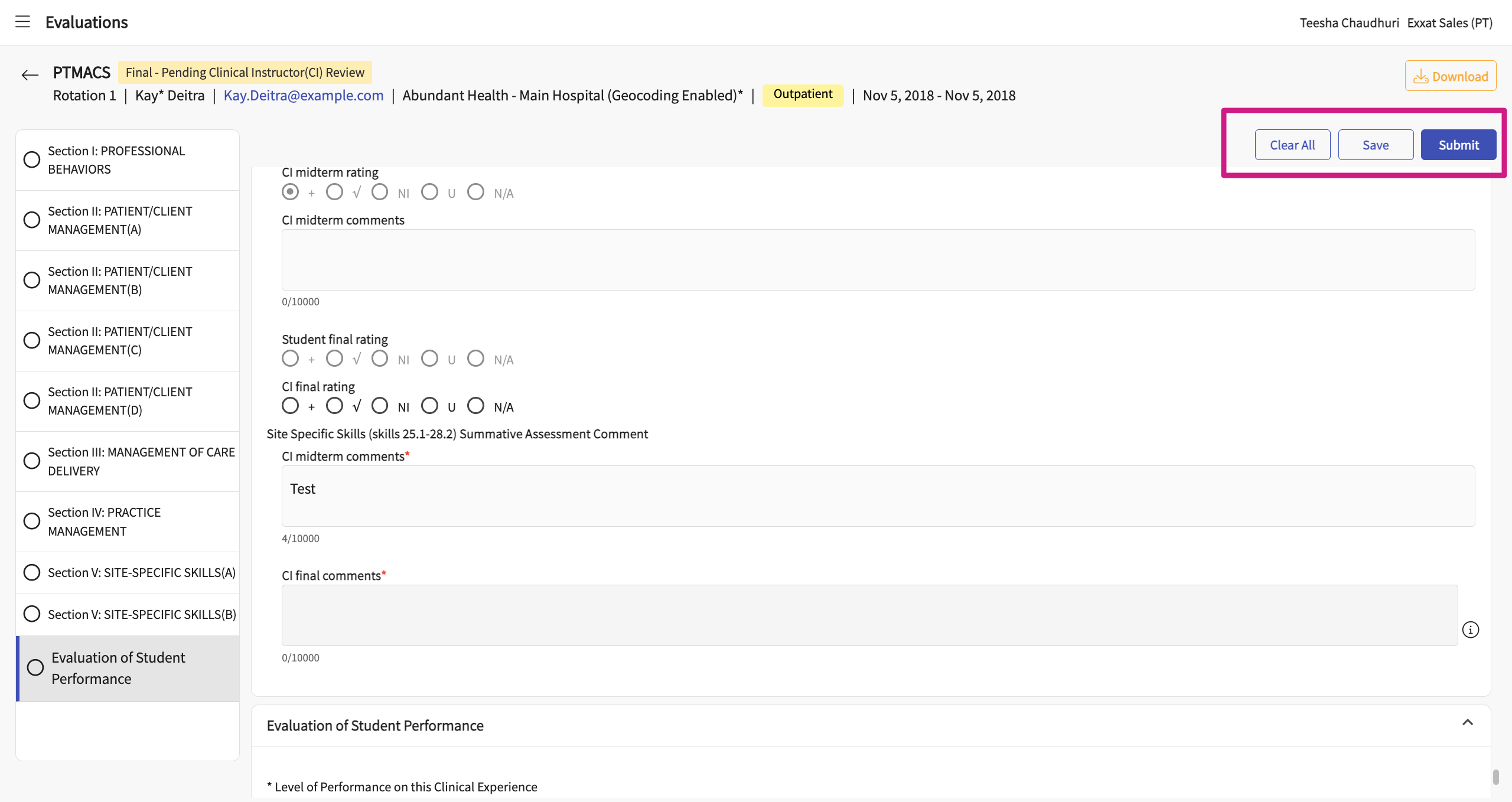This screenshot has height=802, width=1512.
Task: Click the Submit button
Action: [x=1458, y=145]
